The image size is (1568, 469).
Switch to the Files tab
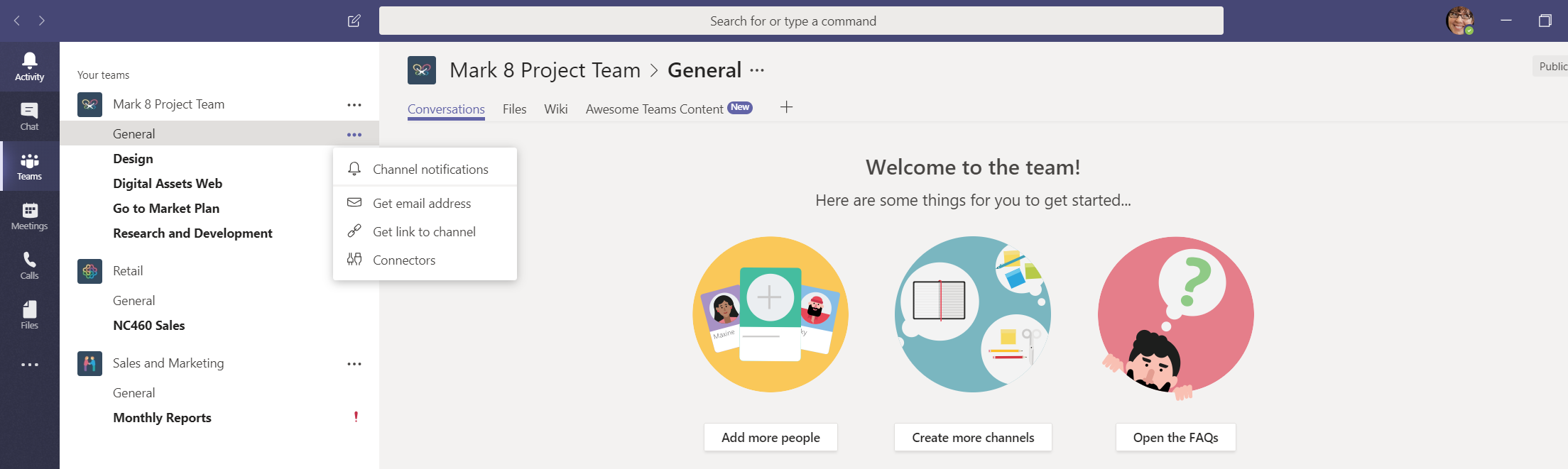click(x=514, y=109)
